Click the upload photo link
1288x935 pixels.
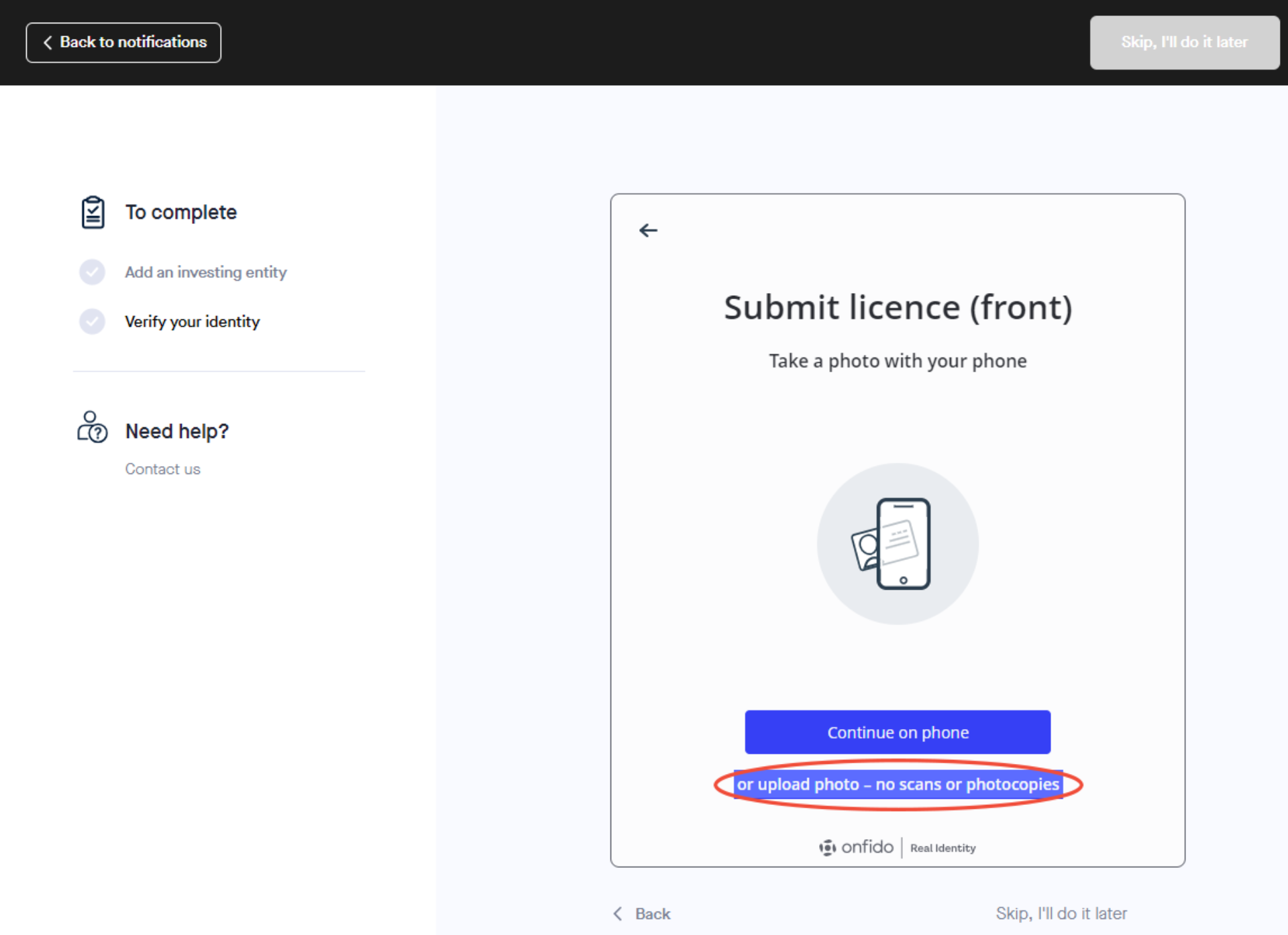click(x=898, y=784)
